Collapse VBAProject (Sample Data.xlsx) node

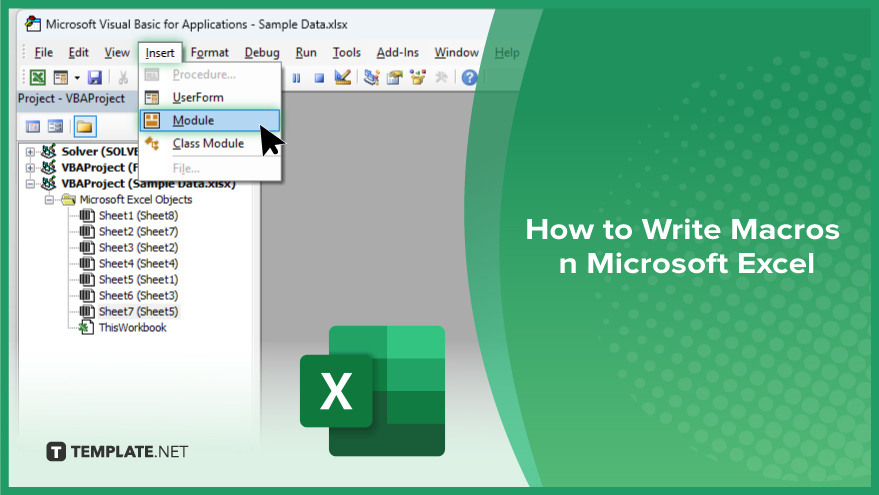[x=30, y=184]
